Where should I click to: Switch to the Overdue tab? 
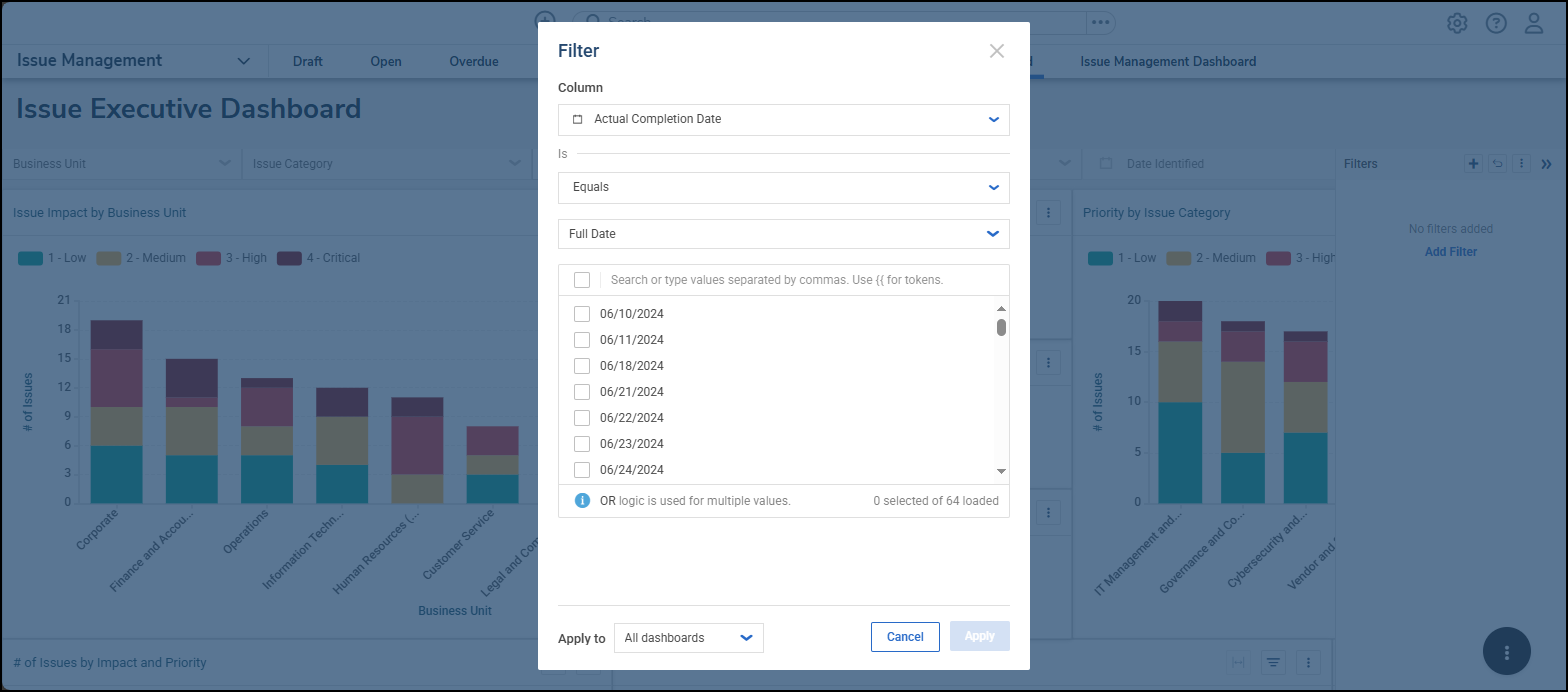473,62
